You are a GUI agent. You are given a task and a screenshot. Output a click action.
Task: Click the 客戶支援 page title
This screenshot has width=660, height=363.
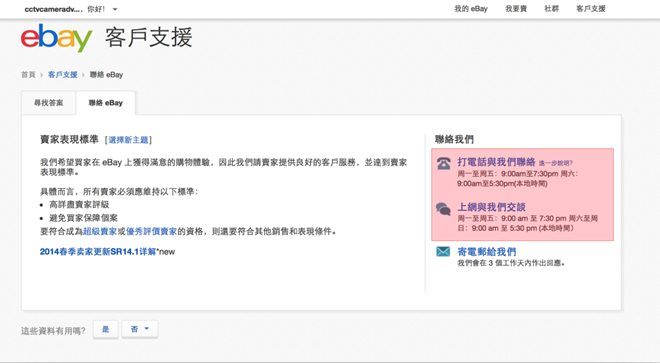149,37
